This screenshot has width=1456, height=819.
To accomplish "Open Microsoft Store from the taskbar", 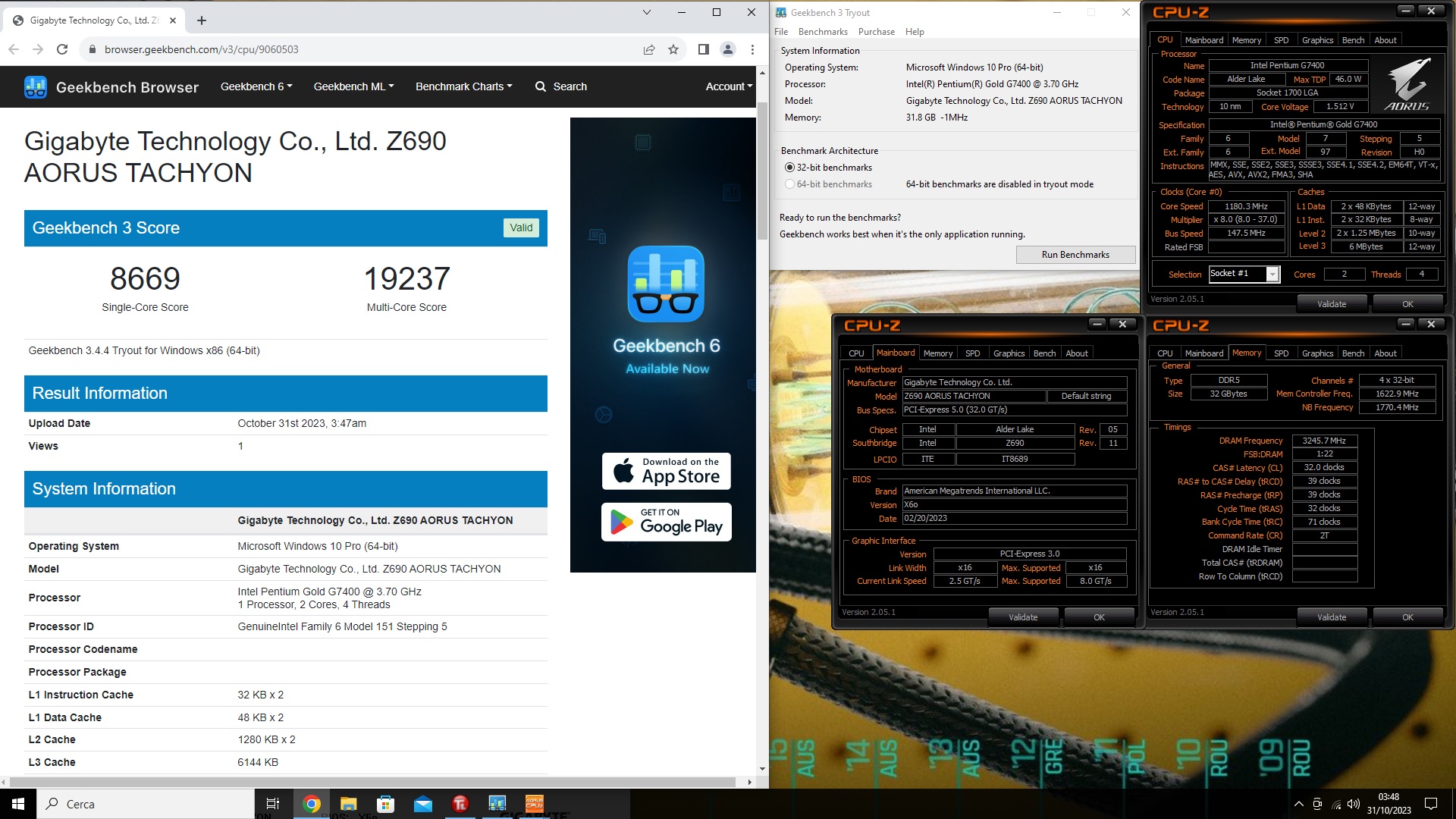I will (385, 804).
